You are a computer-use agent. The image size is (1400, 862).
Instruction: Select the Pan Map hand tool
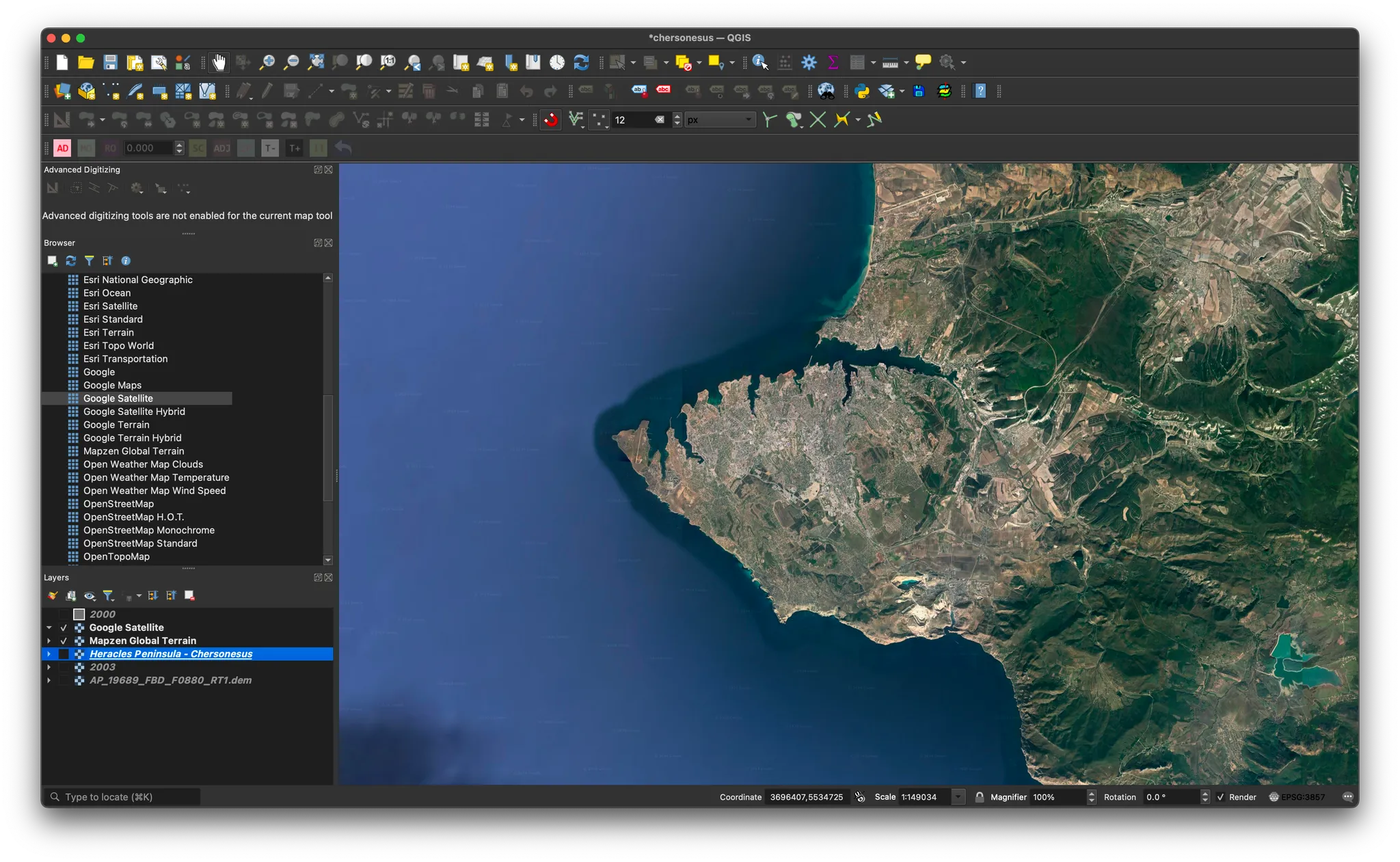tap(219, 62)
